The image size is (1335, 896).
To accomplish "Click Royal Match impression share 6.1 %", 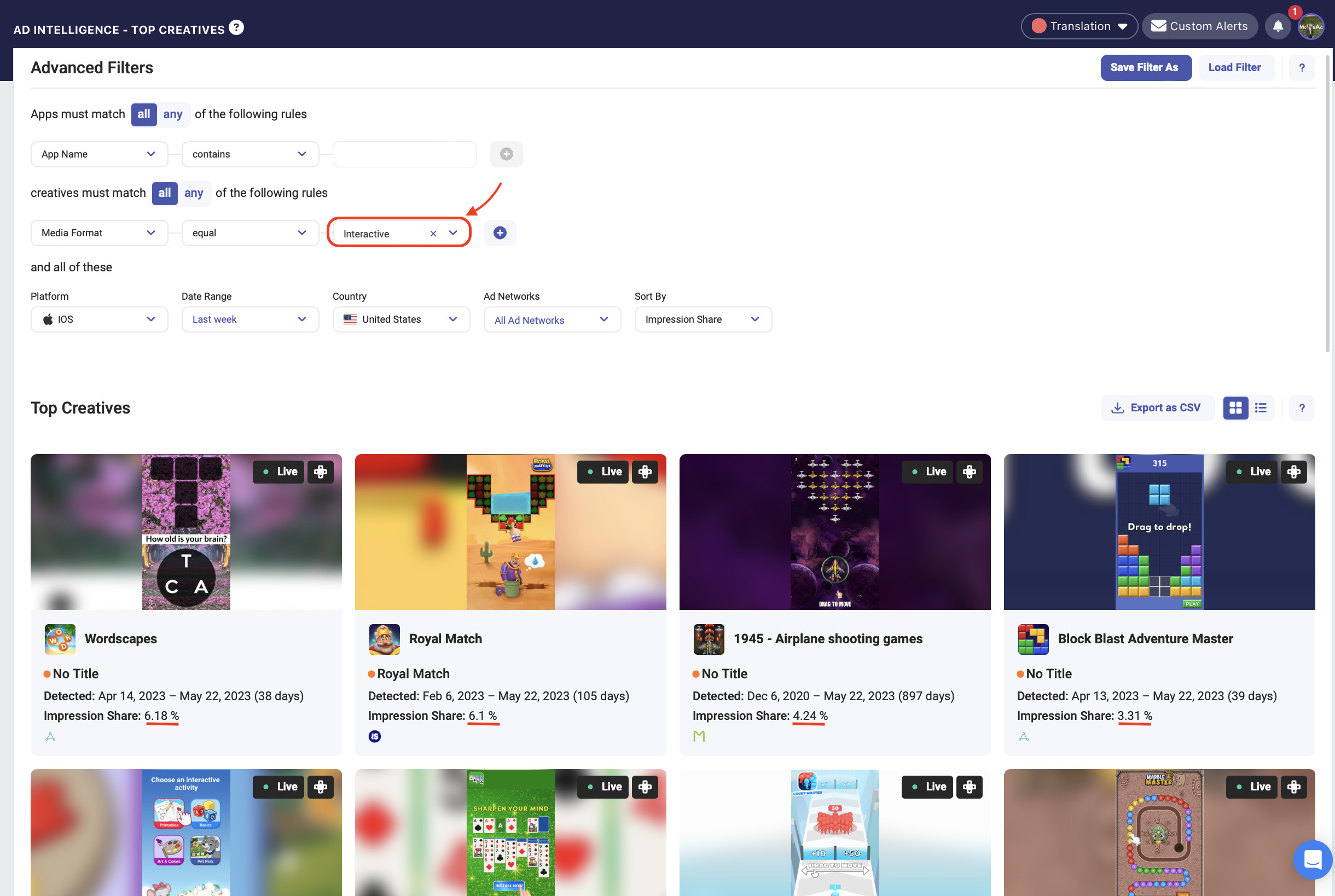I will pyautogui.click(x=483, y=715).
